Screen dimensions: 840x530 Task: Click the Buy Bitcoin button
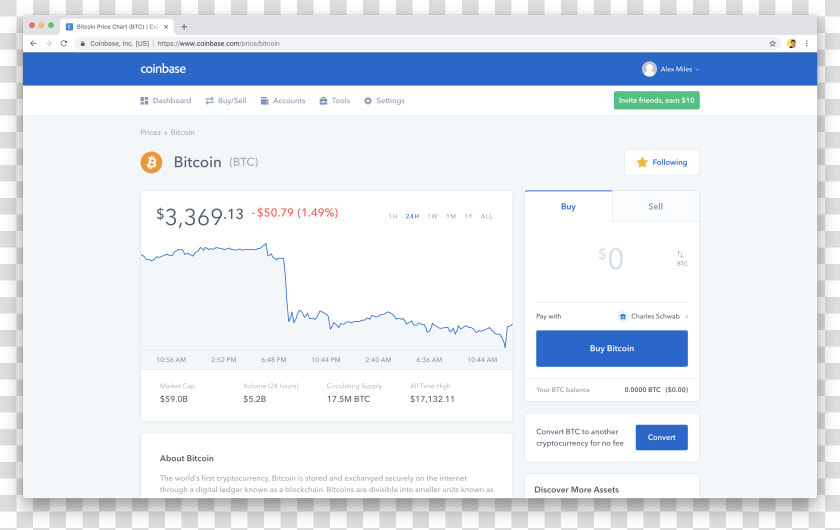[x=612, y=348]
